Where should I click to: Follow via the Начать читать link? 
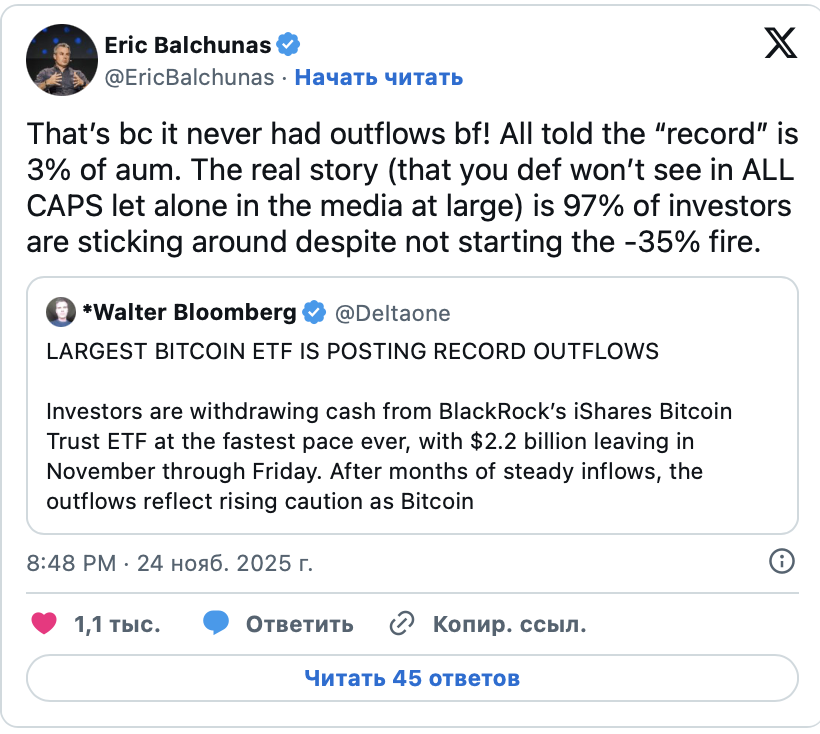pos(378,78)
